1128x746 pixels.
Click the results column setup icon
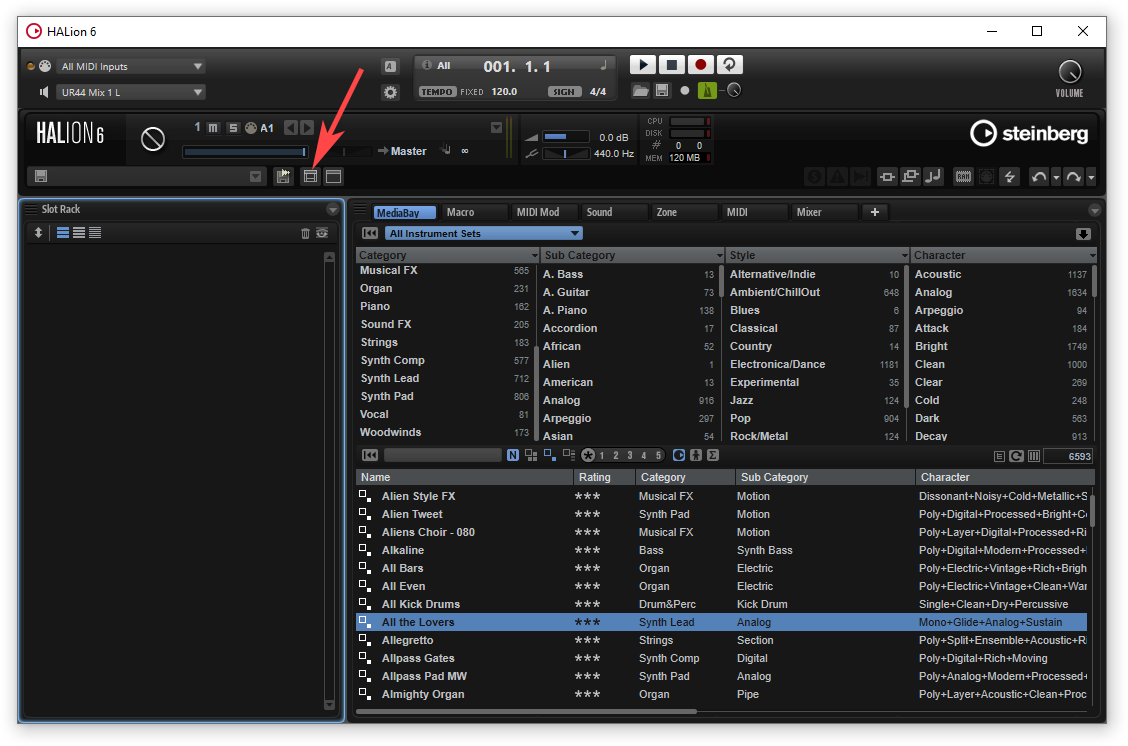[1034, 456]
